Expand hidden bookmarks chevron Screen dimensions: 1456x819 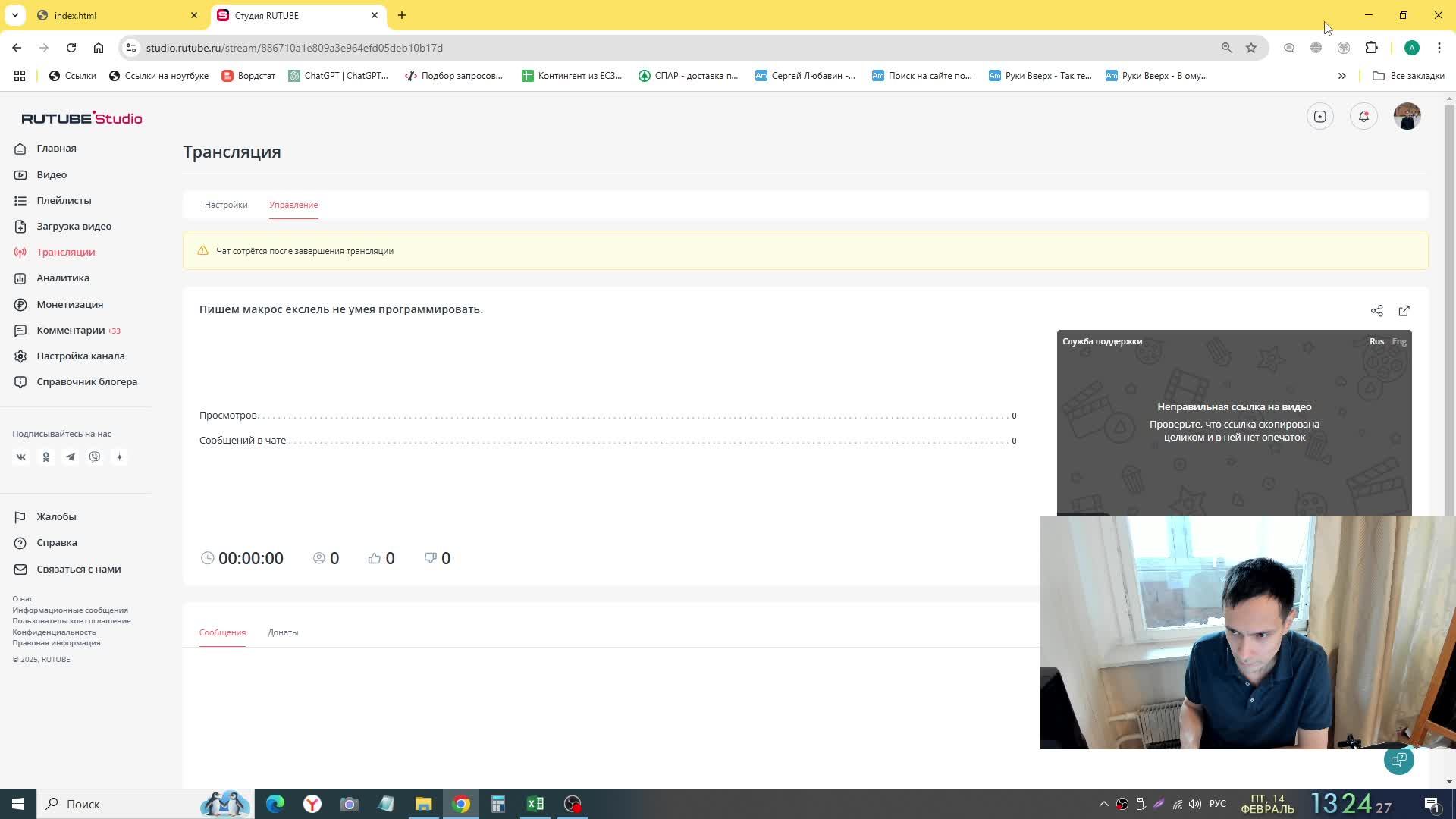tap(1341, 76)
